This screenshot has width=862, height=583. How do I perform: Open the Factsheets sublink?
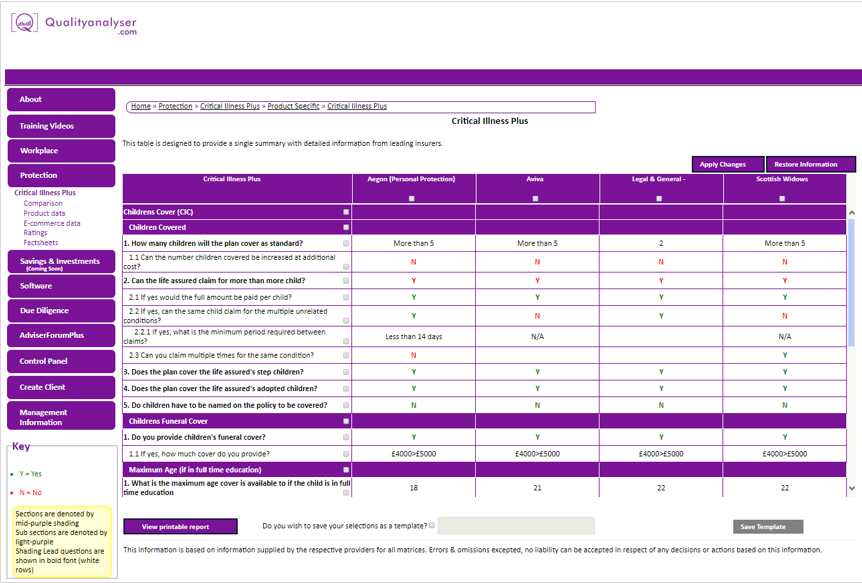[x=41, y=243]
